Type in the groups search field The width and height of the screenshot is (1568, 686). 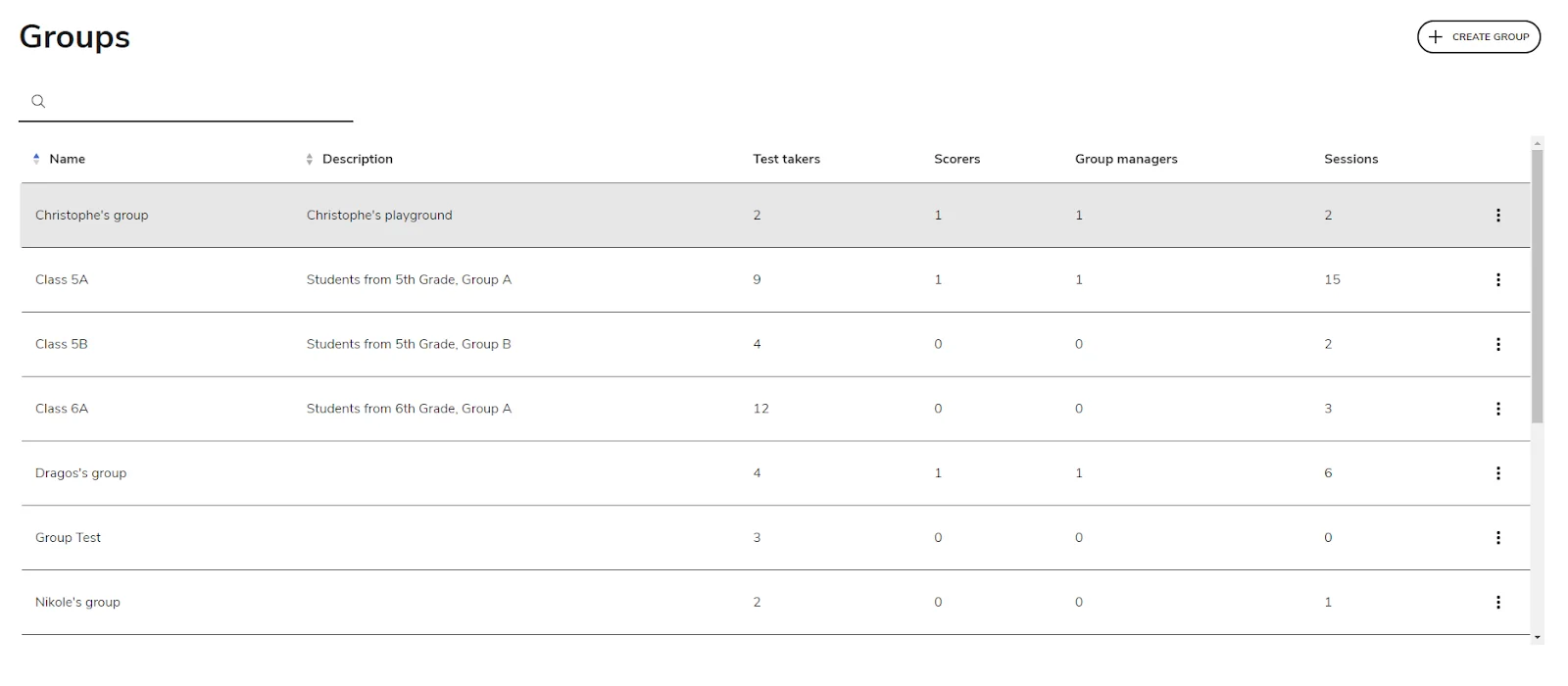click(x=196, y=102)
